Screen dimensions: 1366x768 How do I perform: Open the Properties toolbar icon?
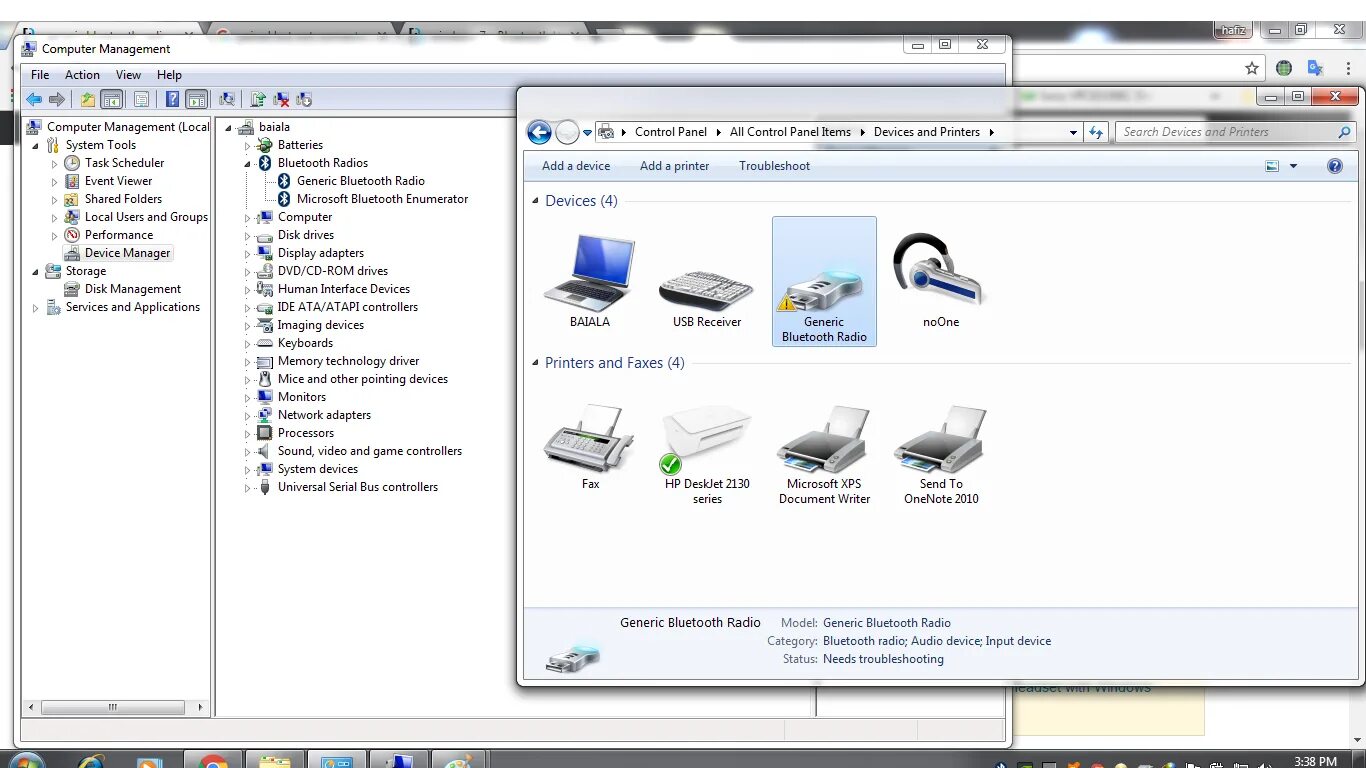[x=141, y=99]
